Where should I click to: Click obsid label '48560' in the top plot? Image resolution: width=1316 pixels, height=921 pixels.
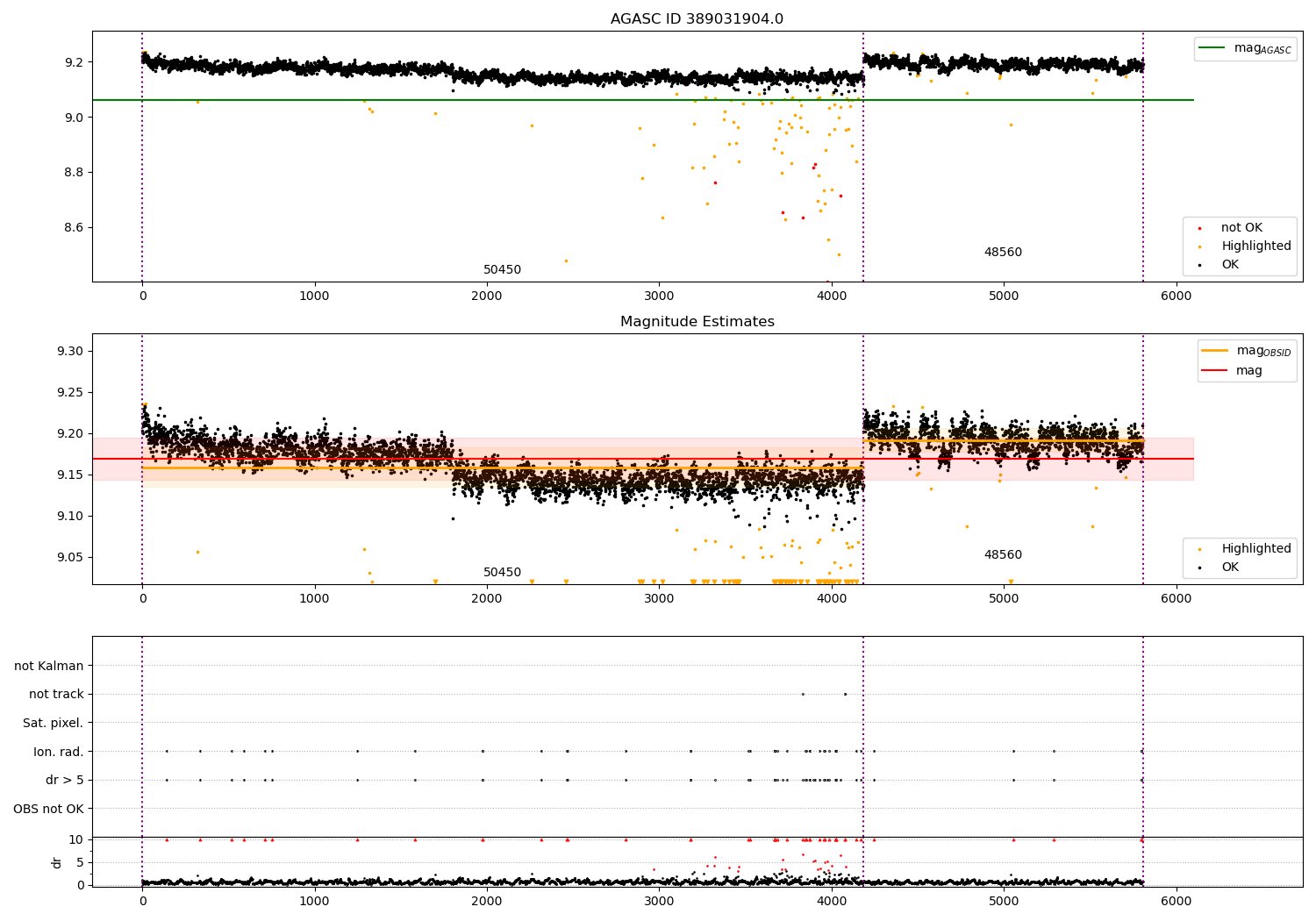point(1003,253)
